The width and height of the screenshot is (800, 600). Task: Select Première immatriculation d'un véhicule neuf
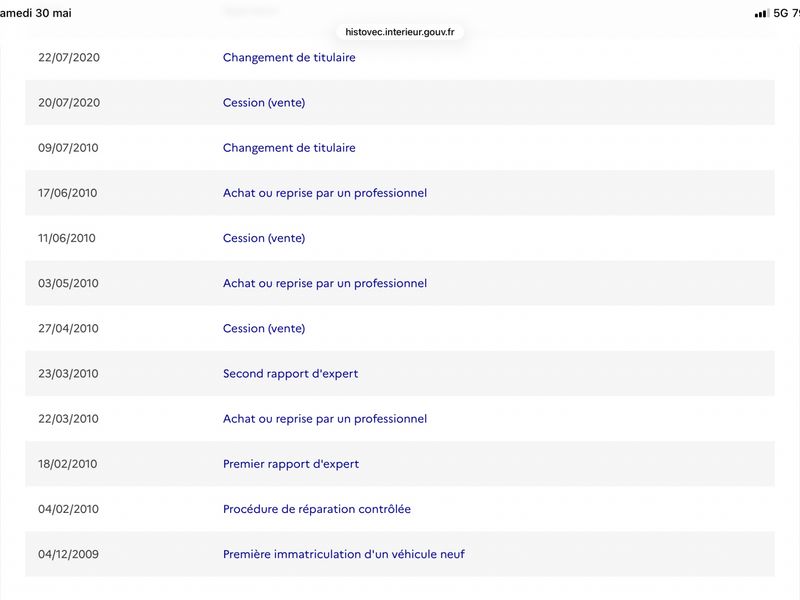tap(343, 554)
